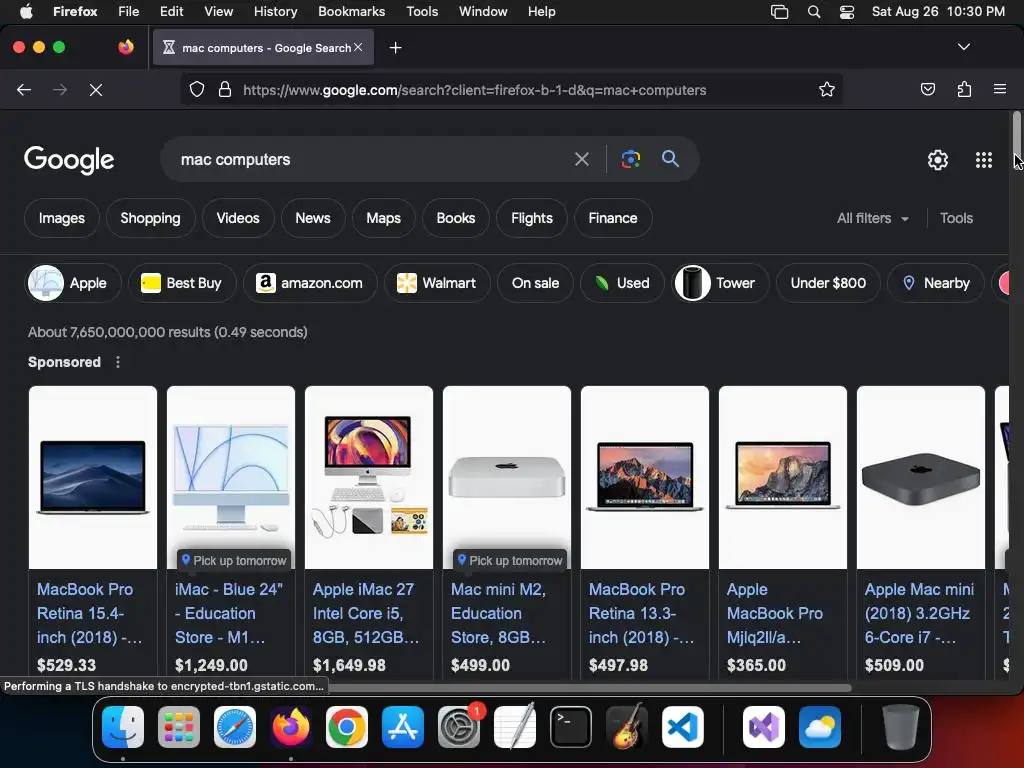Search by image with Google Lens icon

pyautogui.click(x=630, y=159)
